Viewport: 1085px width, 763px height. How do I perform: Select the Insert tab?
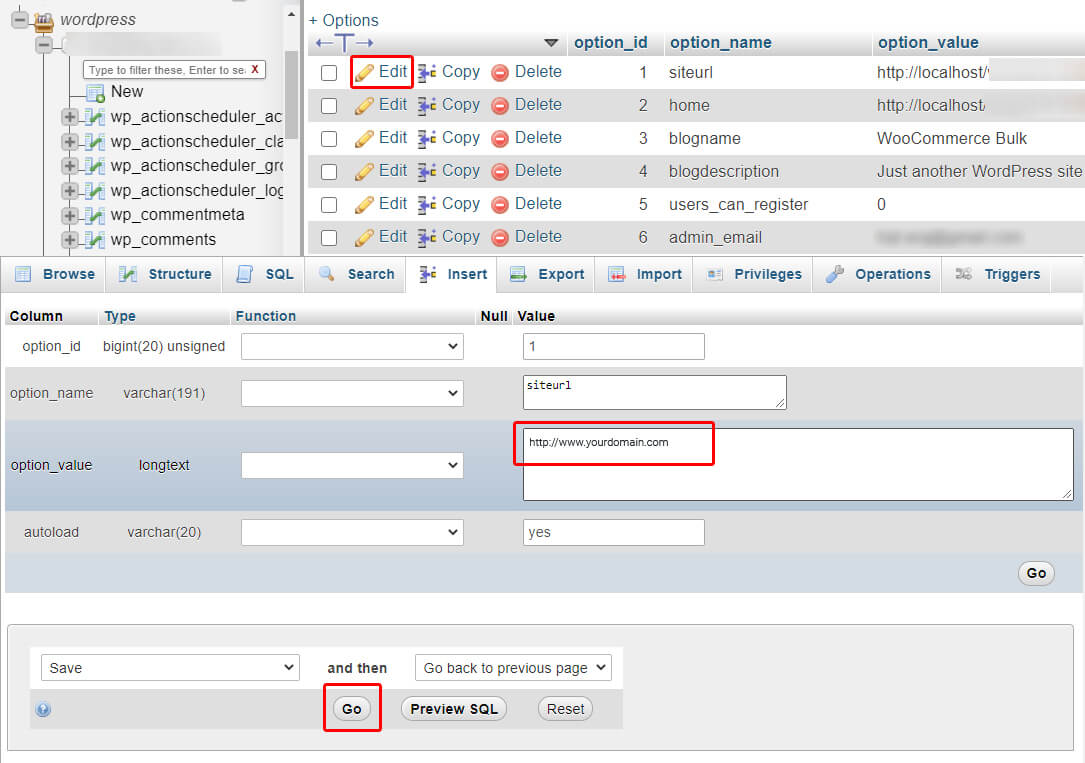point(452,274)
